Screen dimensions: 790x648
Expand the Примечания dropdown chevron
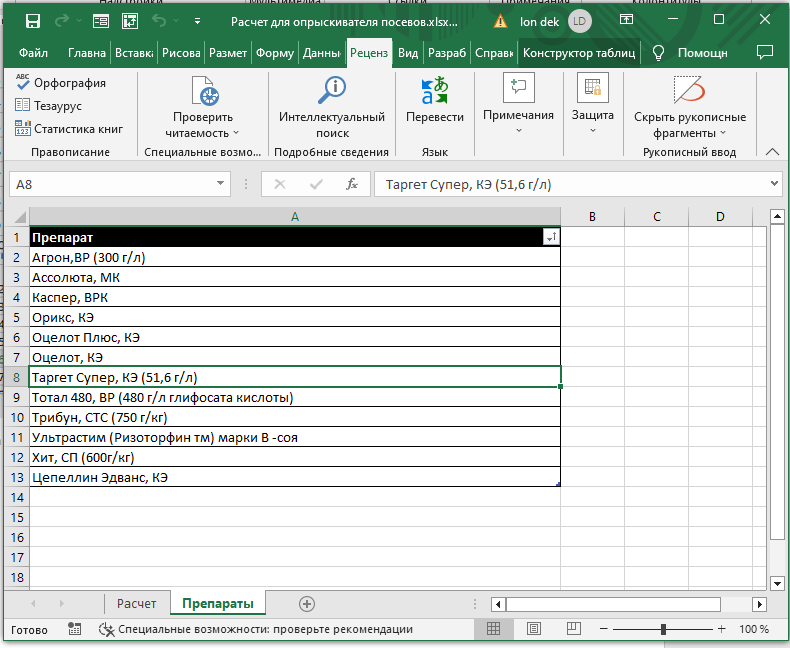tap(518, 131)
